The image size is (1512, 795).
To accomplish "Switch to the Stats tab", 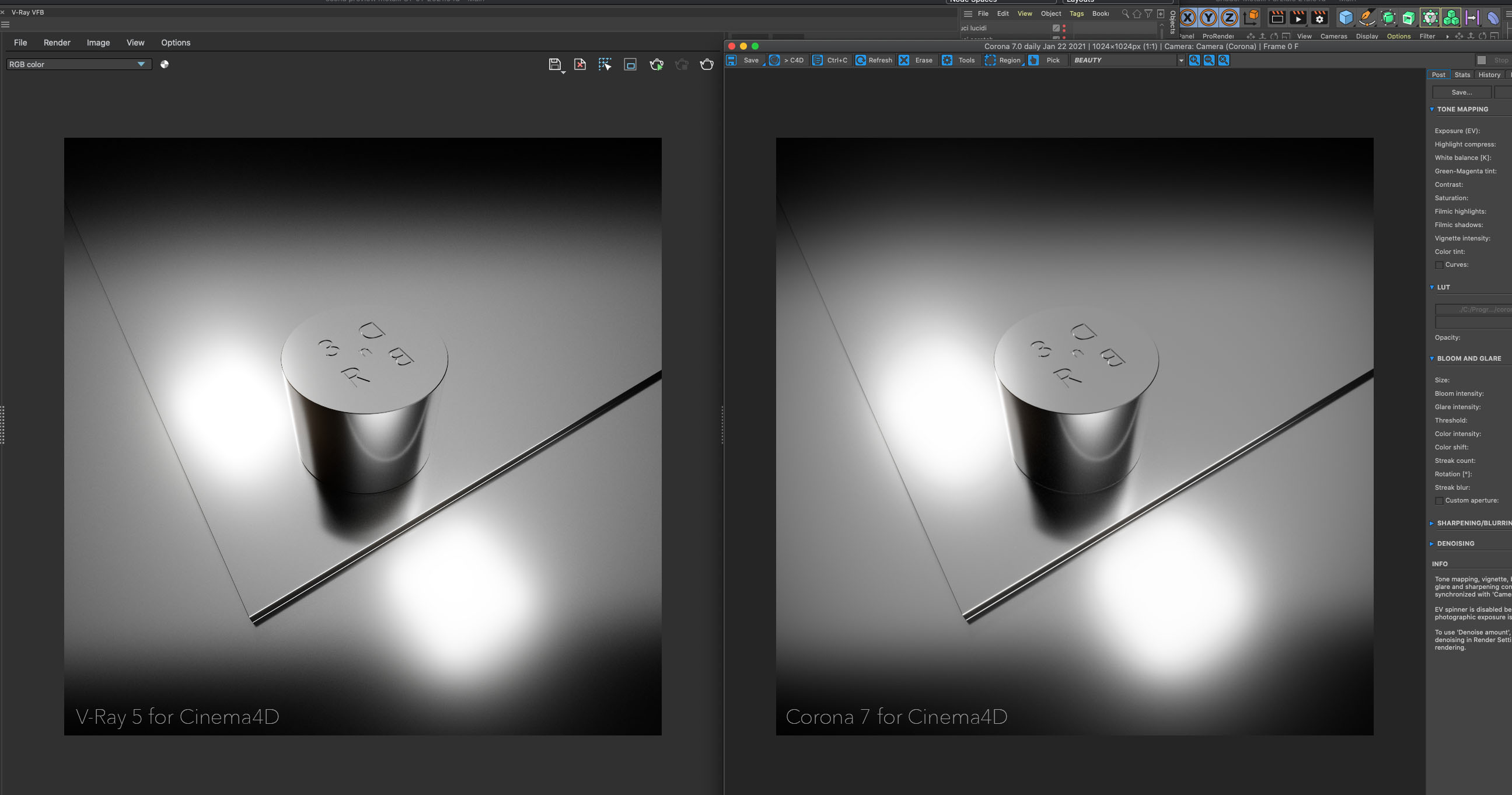I will point(1462,75).
